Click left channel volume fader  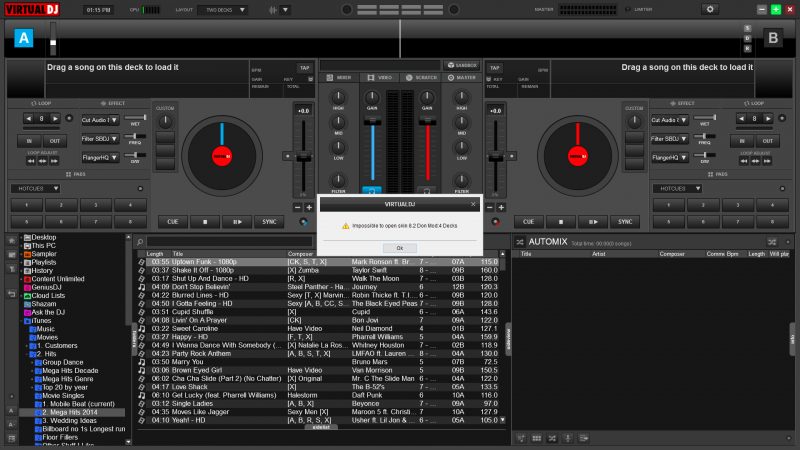click(x=372, y=120)
